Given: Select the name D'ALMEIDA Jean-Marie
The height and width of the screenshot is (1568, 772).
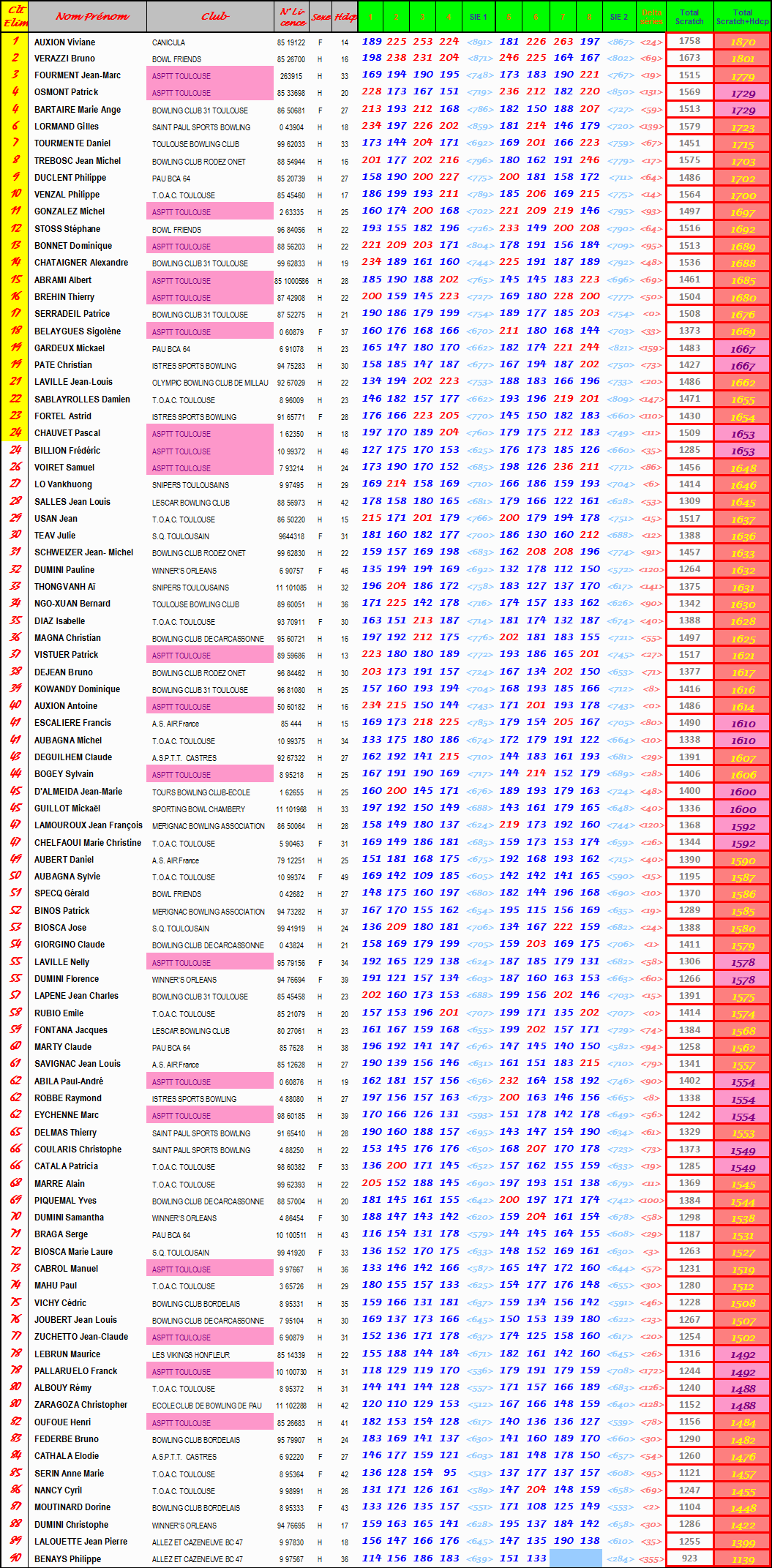Looking at the screenshot, I should tap(78, 792).
